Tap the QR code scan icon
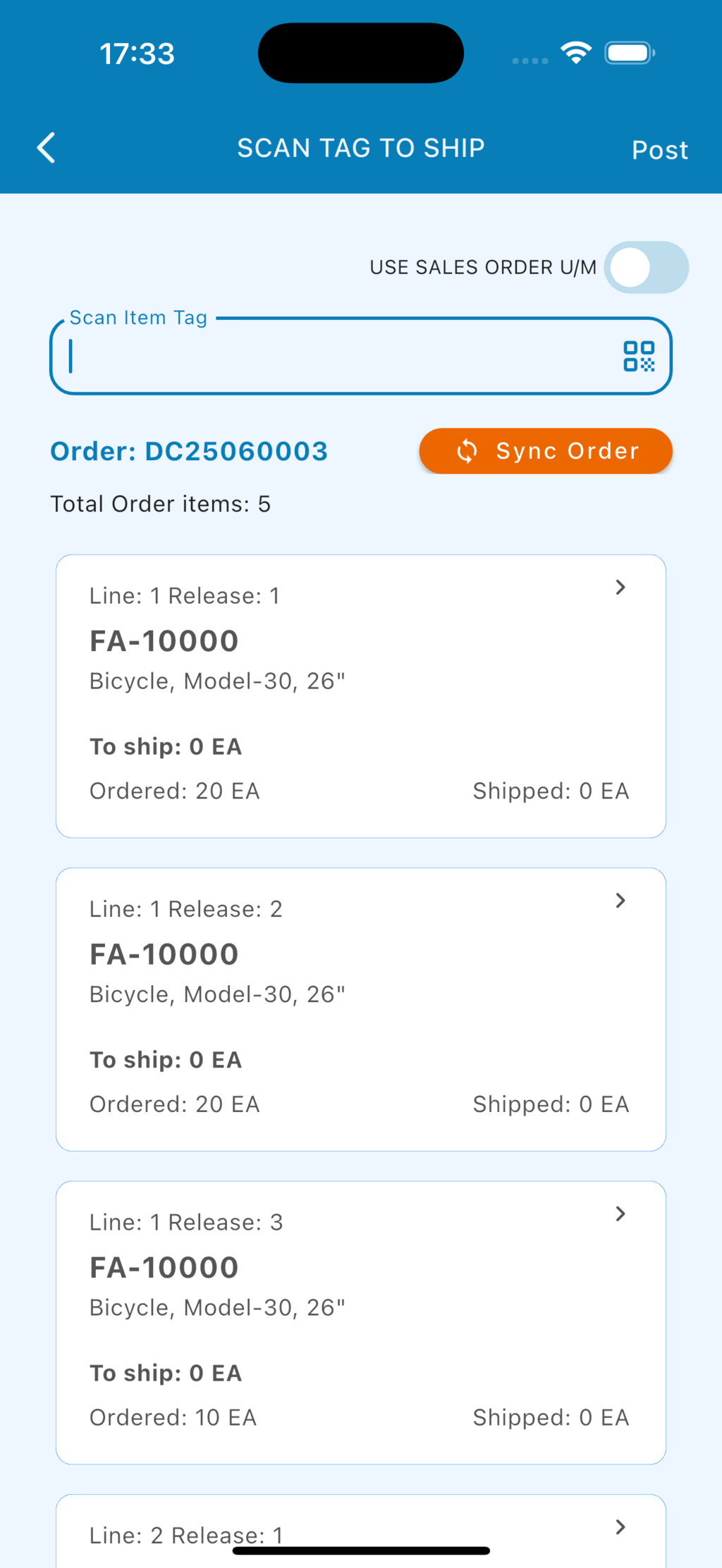Image resolution: width=722 pixels, height=1568 pixels. 639,356
